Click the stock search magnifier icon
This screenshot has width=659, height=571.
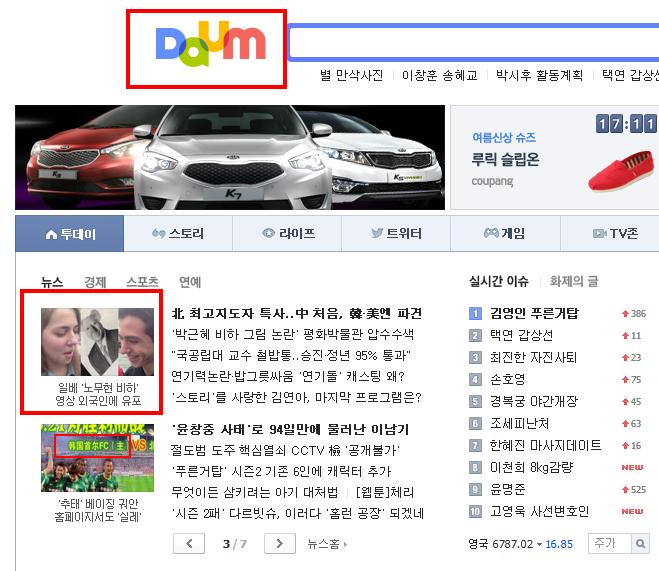tap(641, 544)
